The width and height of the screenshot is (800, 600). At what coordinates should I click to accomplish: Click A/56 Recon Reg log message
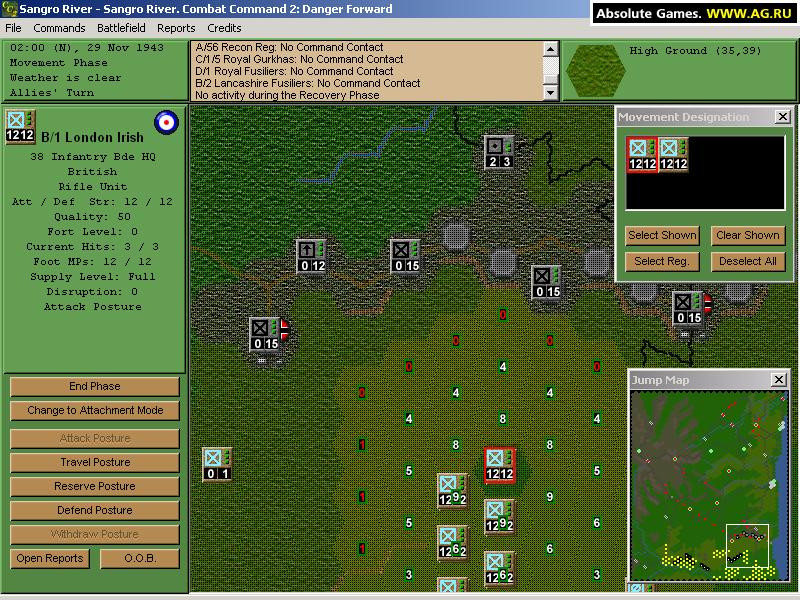point(289,47)
